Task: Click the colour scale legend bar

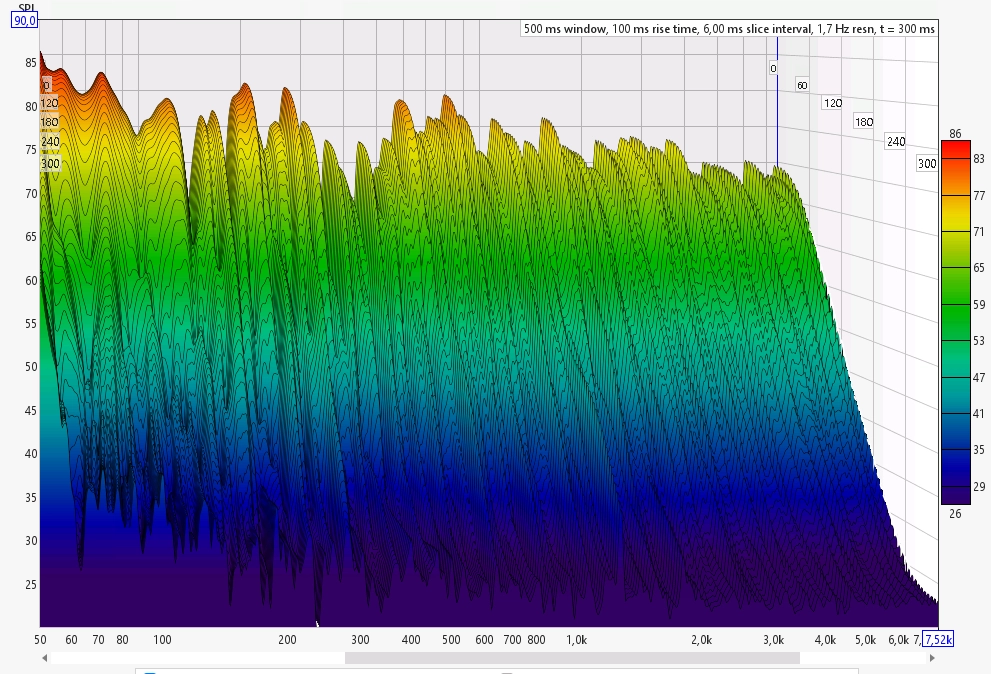Action: [x=956, y=322]
